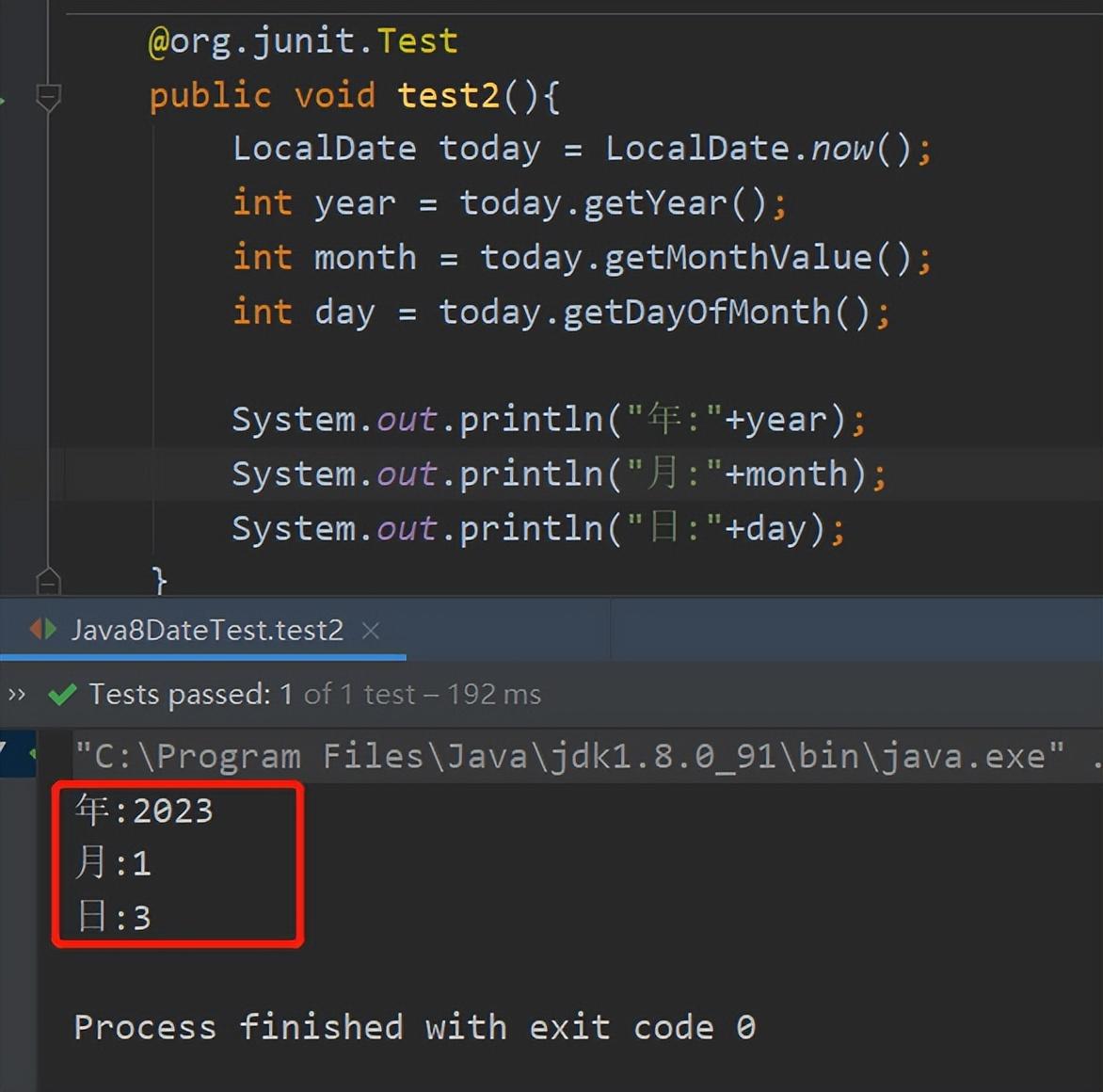This screenshot has height=1092, width=1103.
Task: Click the console output line '年:2023'
Action: tap(144, 811)
